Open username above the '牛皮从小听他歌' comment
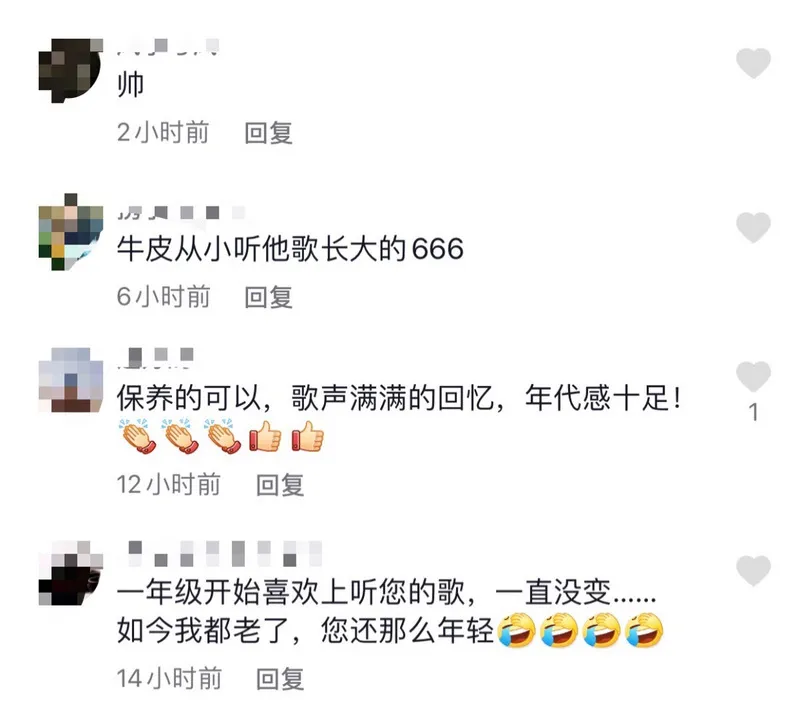This screenshot has width=800, height=704. coord(181,212)
